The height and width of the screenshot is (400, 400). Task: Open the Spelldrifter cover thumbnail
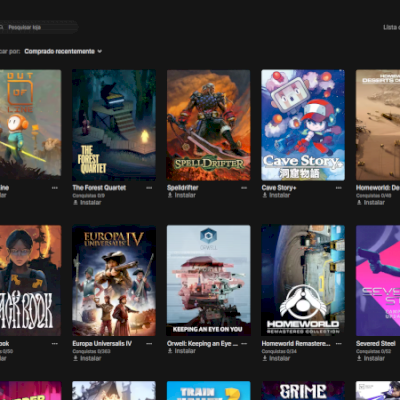(x=208, y=125)
